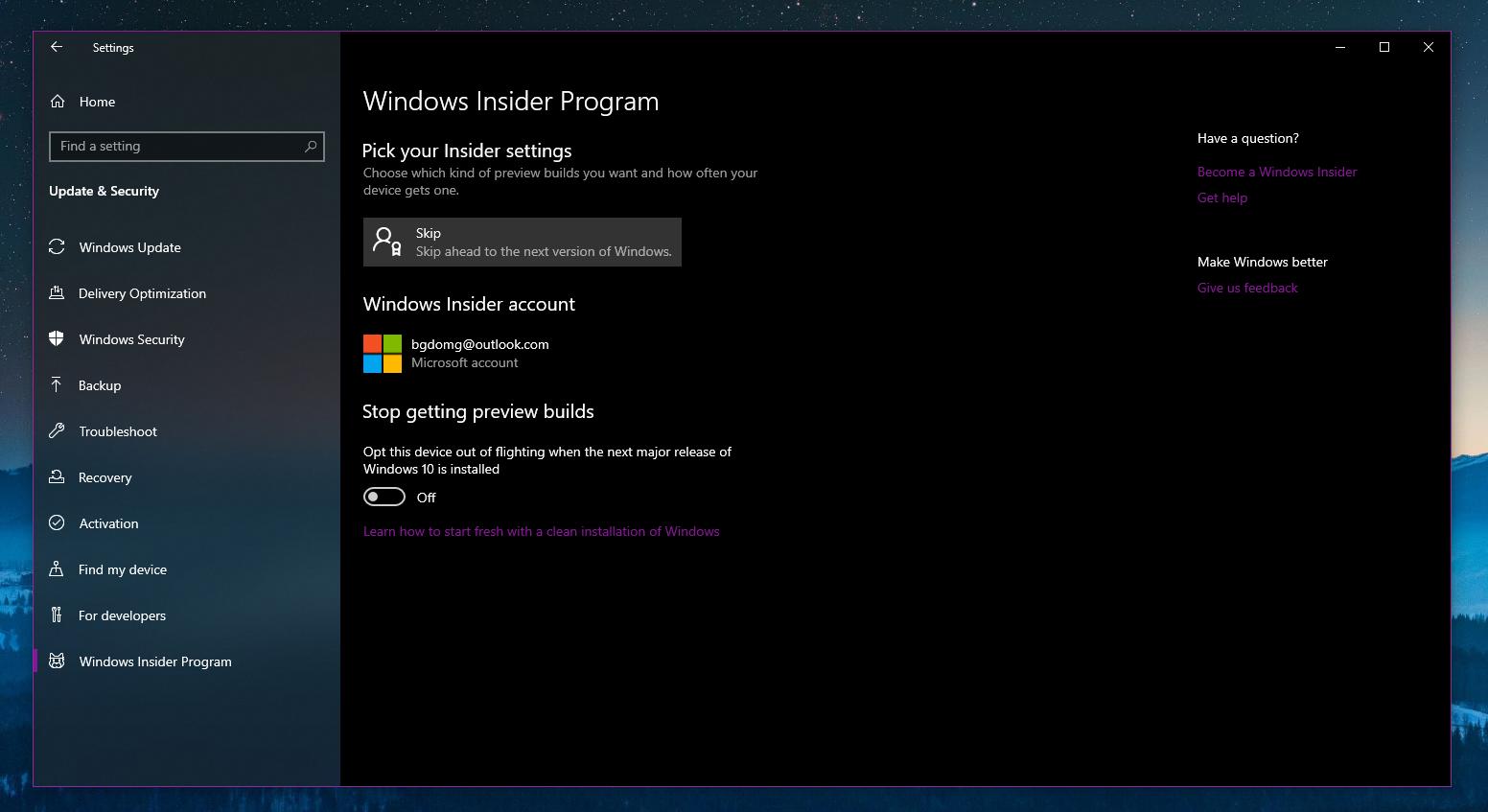Select the Skip ahead Insider setting
The width and height of the screenshot is (1488, 812).
(522, 242)
